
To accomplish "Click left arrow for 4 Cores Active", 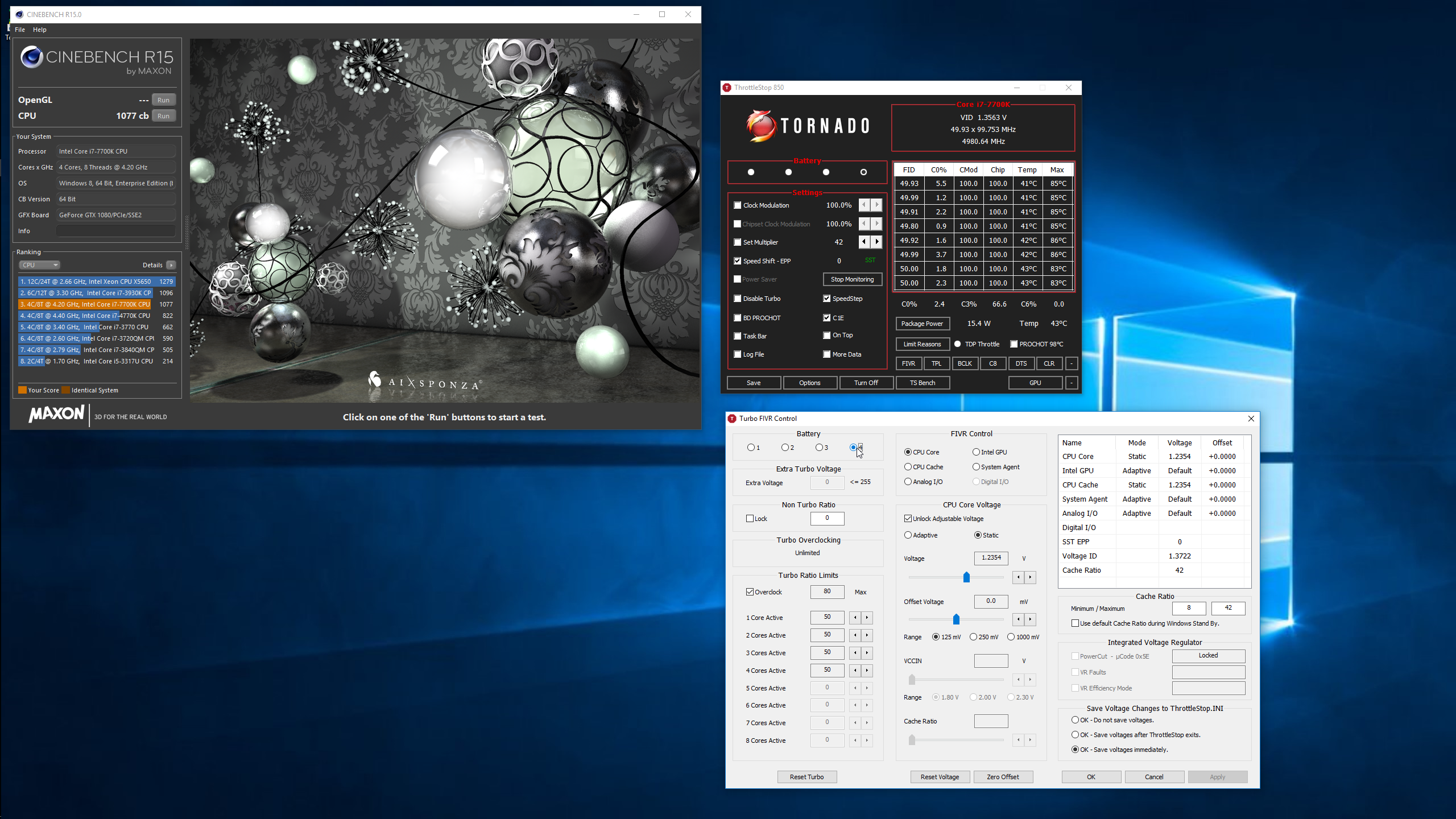I will coord(855,671).
